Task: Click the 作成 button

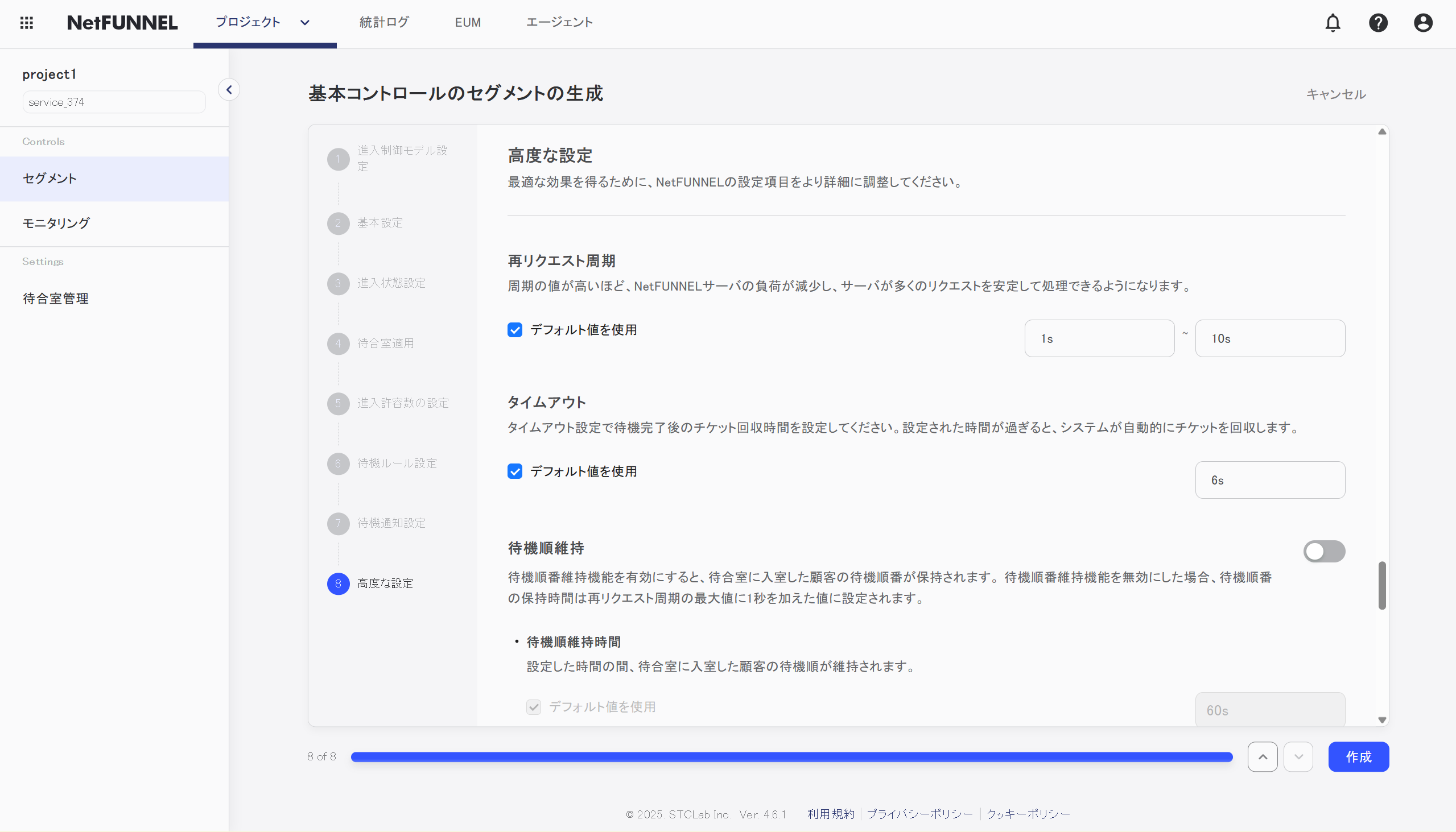Action: [x=1358, y=756]
